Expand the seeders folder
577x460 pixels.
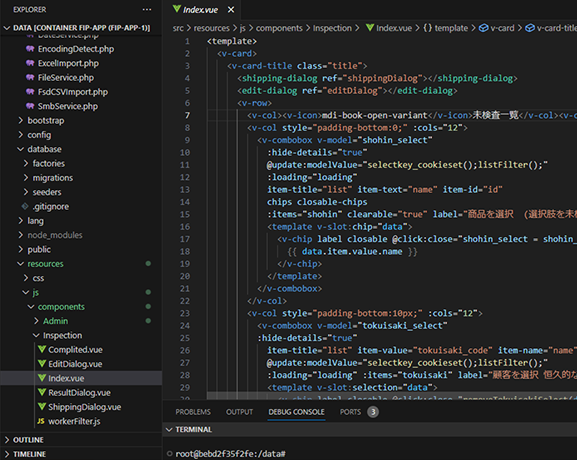pyautogui.click(x=26, y=192)
